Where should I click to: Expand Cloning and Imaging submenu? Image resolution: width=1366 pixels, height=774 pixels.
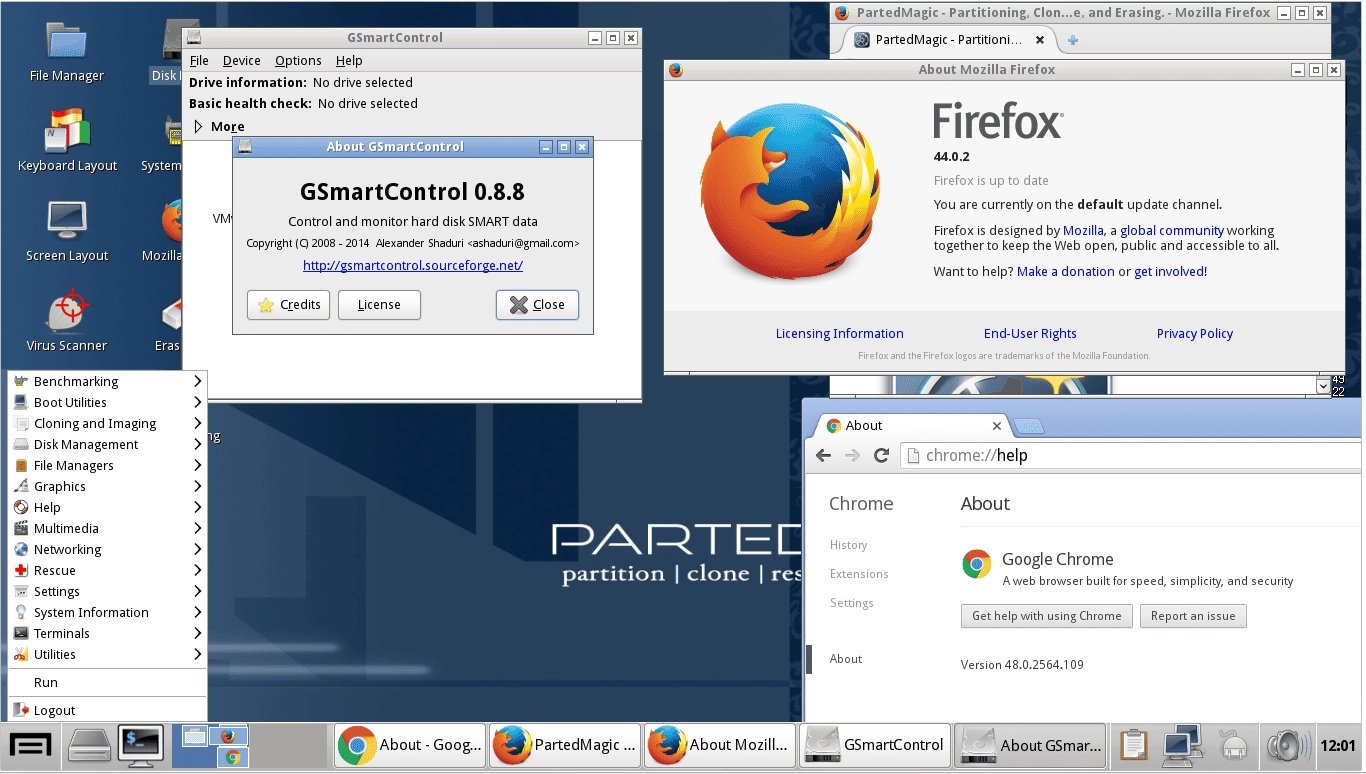(x=198, y=423)
